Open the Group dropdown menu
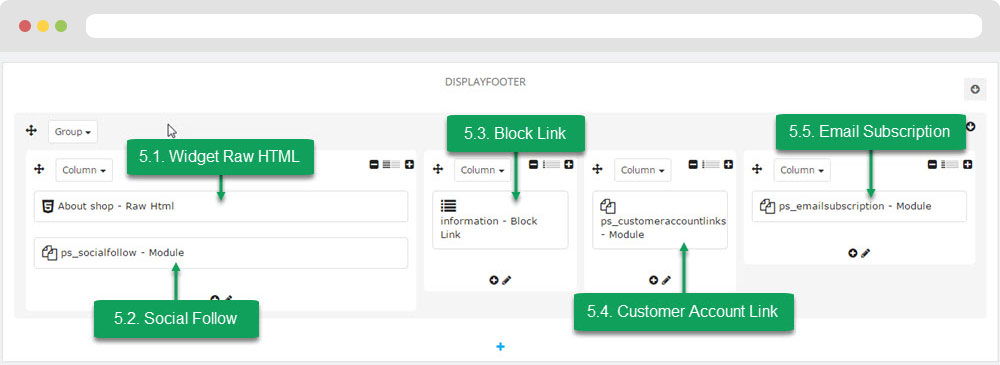 [73, 131]
